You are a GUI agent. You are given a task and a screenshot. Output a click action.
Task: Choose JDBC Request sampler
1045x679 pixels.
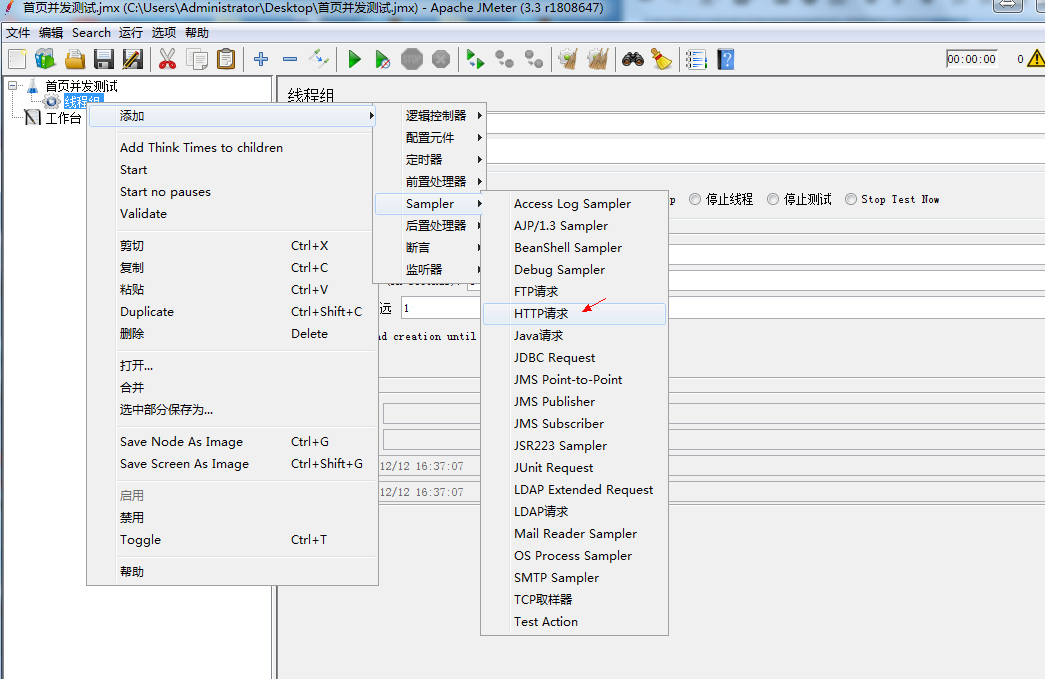574,357
